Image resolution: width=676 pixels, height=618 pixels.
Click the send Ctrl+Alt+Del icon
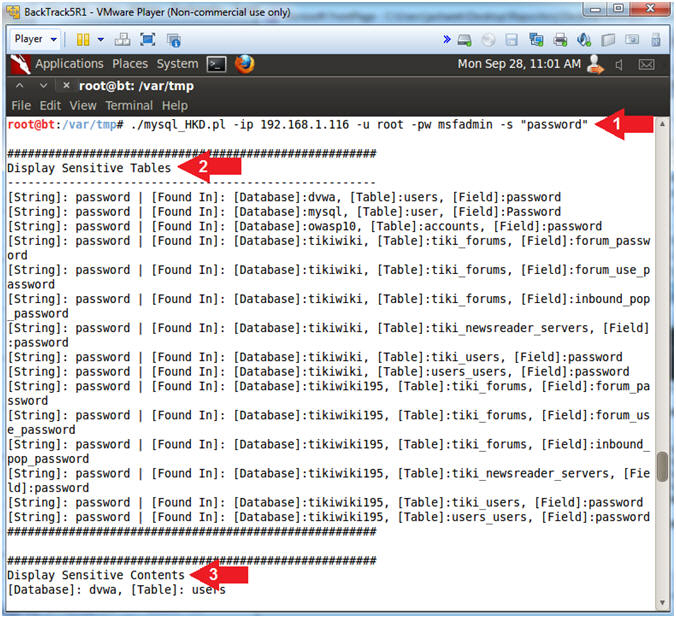click(x=122, y=40)
